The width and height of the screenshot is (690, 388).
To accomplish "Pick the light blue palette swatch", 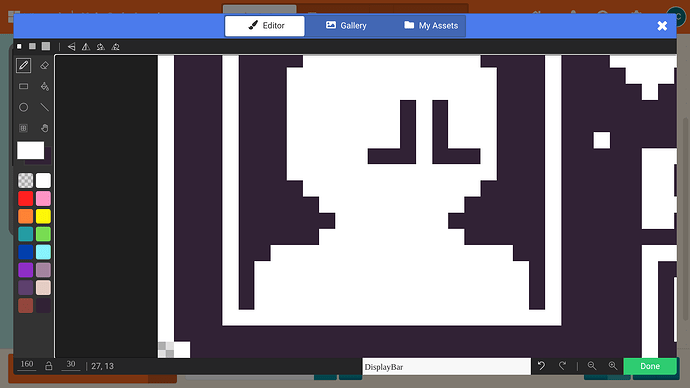I will (43, 252).
